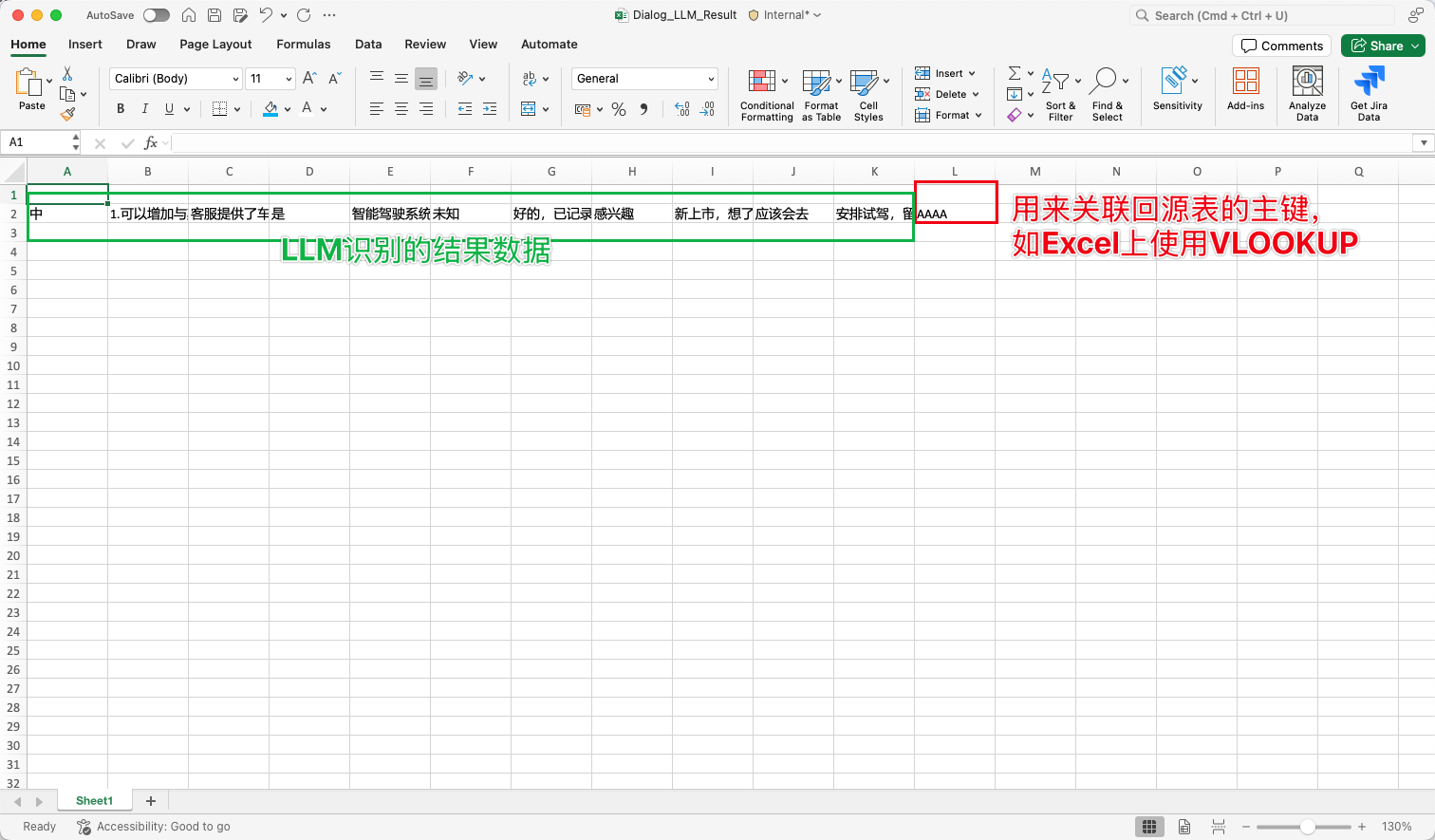Image resolution: width=1435 pixels, height=840 pixels.
Task: Expand the Format cells dropdown
Action: tap(978, 116)
